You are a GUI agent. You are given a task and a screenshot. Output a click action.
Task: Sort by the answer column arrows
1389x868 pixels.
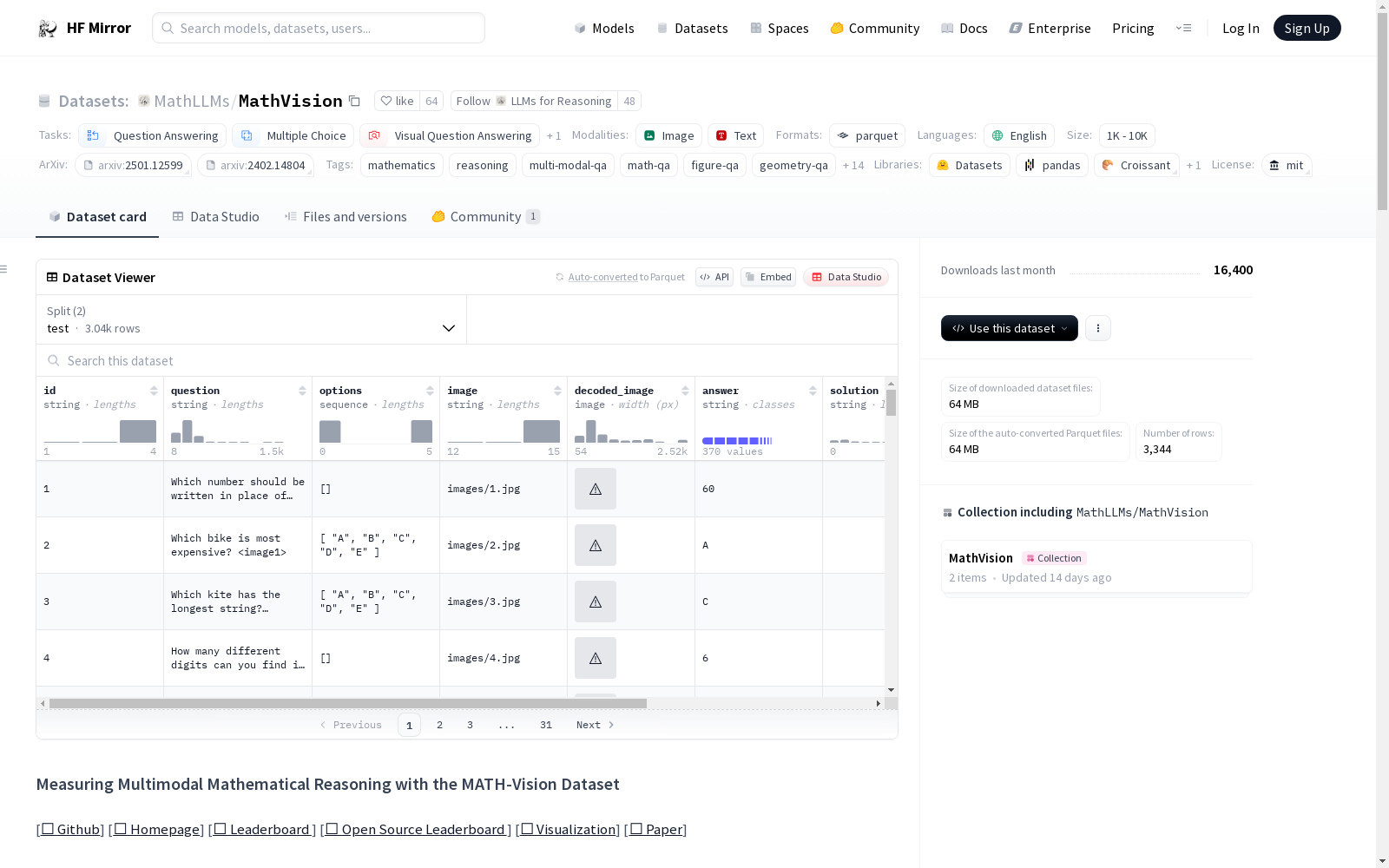tap(813, 391)
